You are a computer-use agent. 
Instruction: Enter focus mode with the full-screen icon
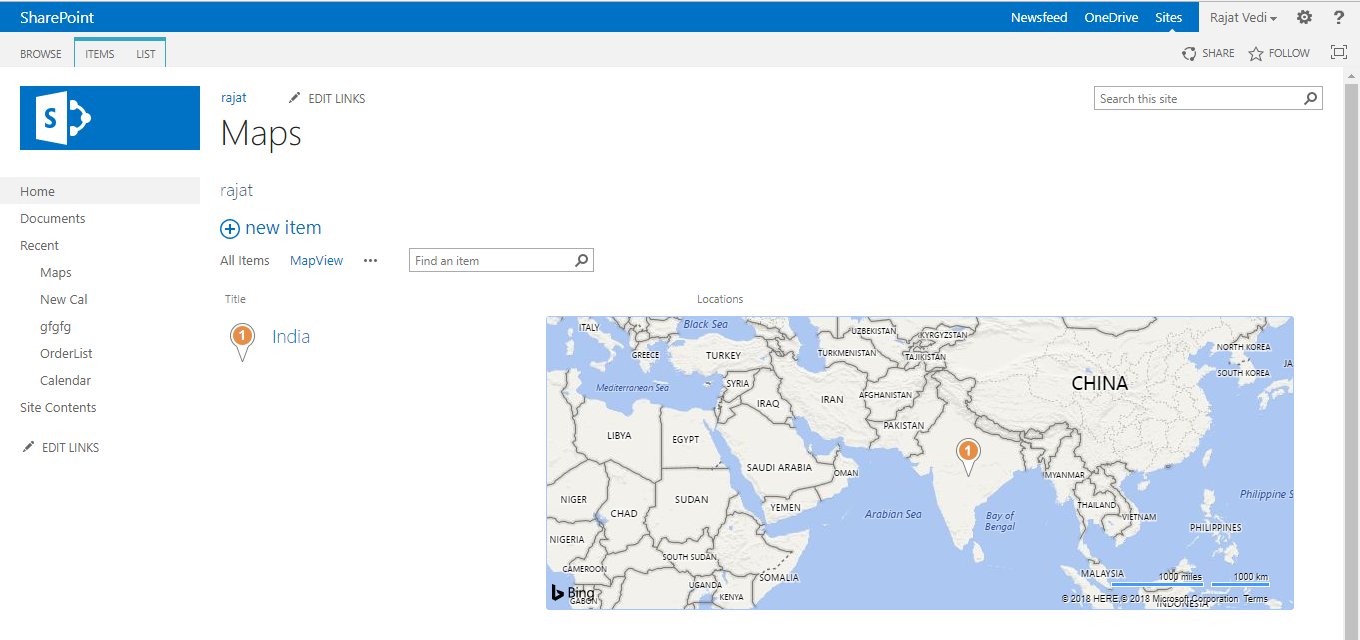click(1338, 52)
